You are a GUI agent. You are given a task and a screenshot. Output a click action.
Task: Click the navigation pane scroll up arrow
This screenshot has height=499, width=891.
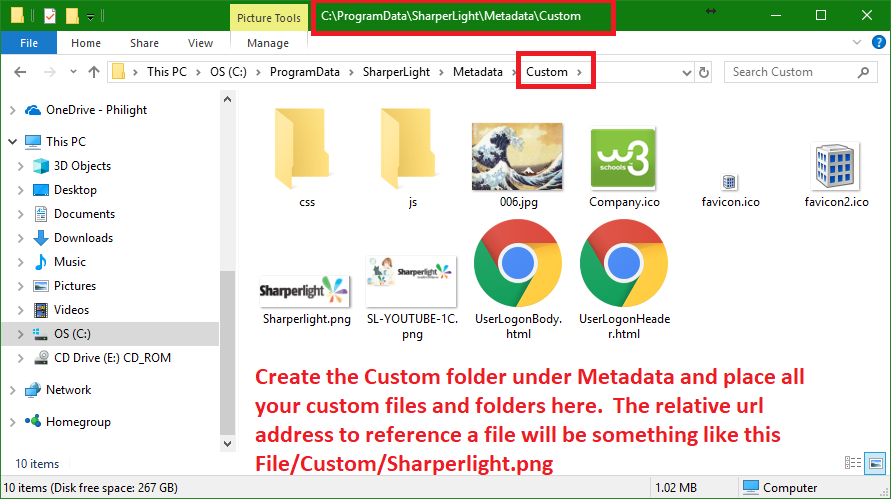pos(227,99)
